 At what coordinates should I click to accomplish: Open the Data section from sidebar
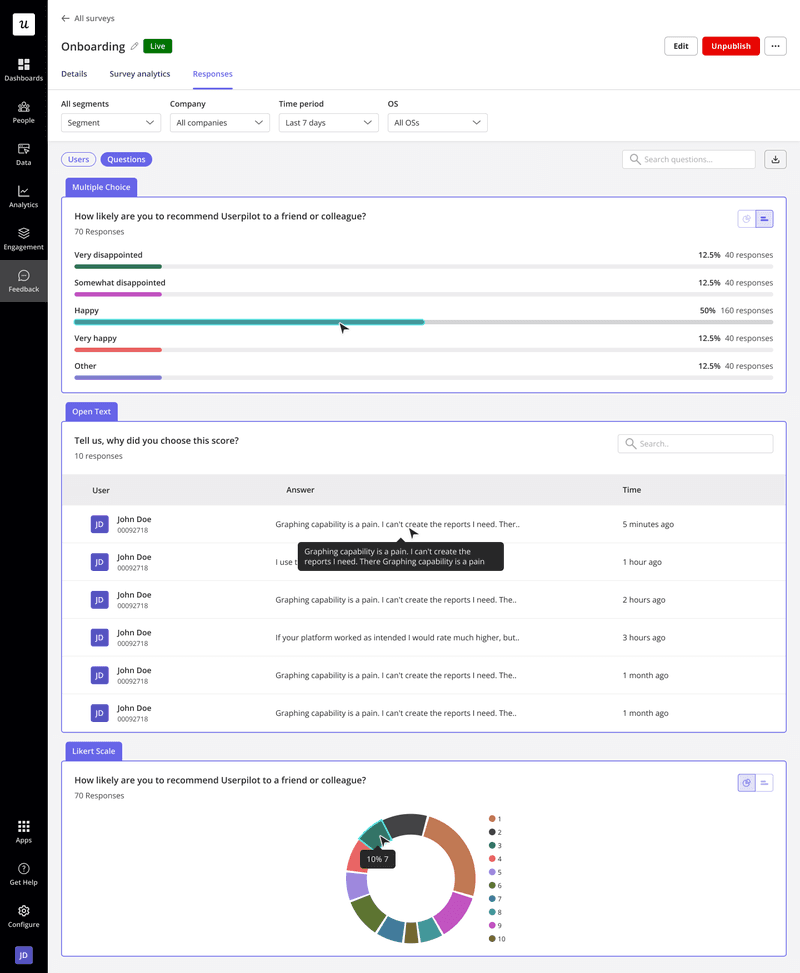click(23, 155)
